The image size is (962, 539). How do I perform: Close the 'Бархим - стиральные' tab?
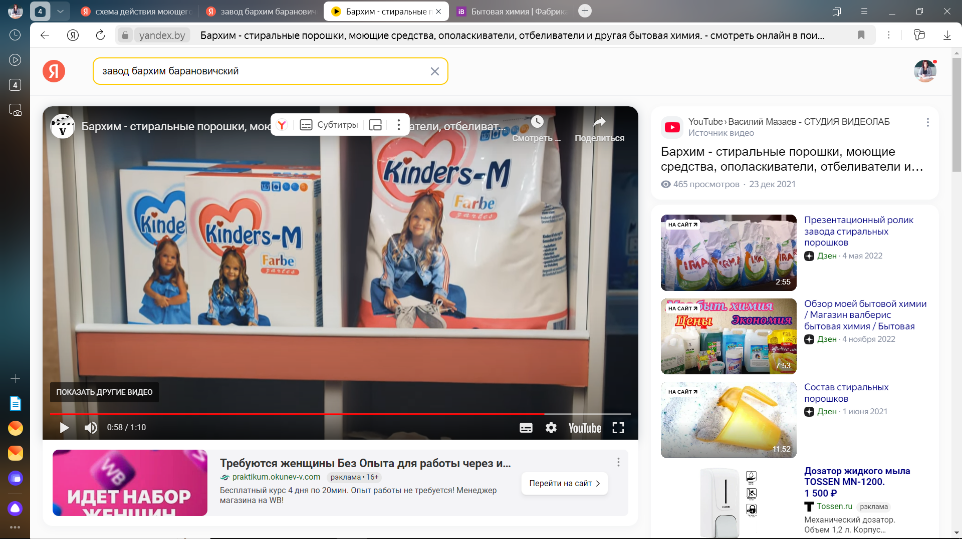(439, 11)
